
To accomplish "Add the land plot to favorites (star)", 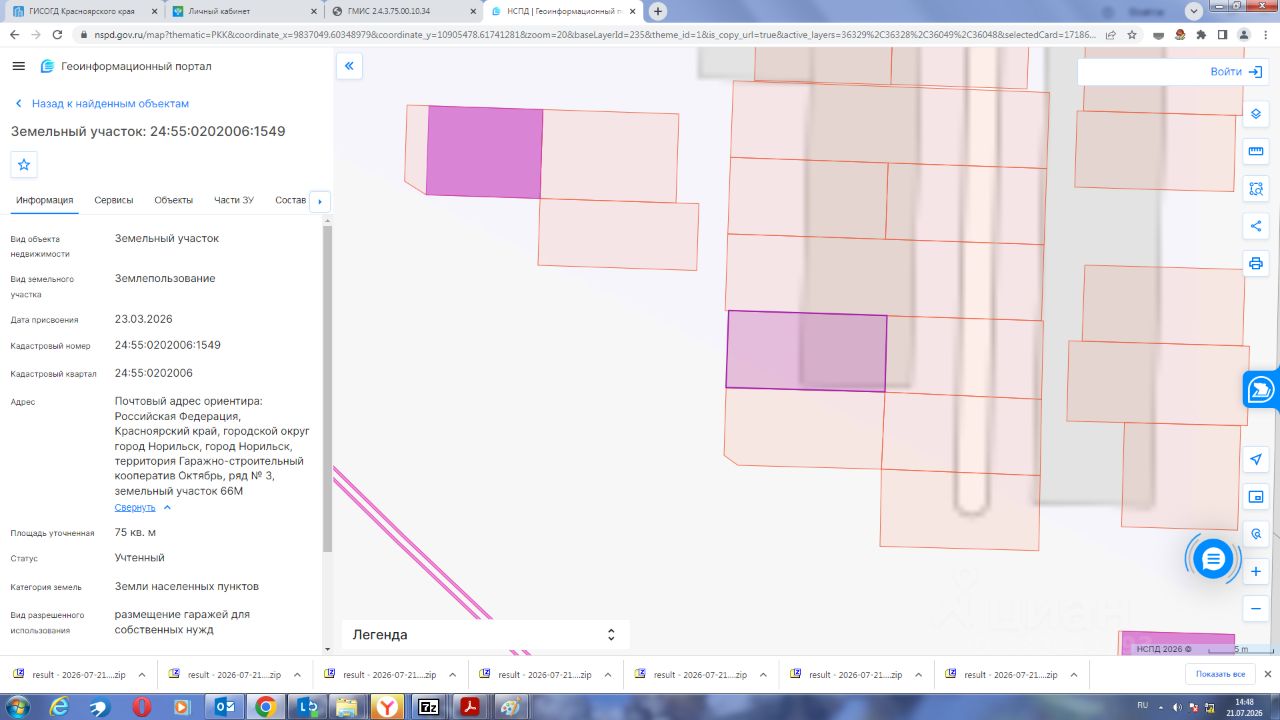I will [24, 164].
